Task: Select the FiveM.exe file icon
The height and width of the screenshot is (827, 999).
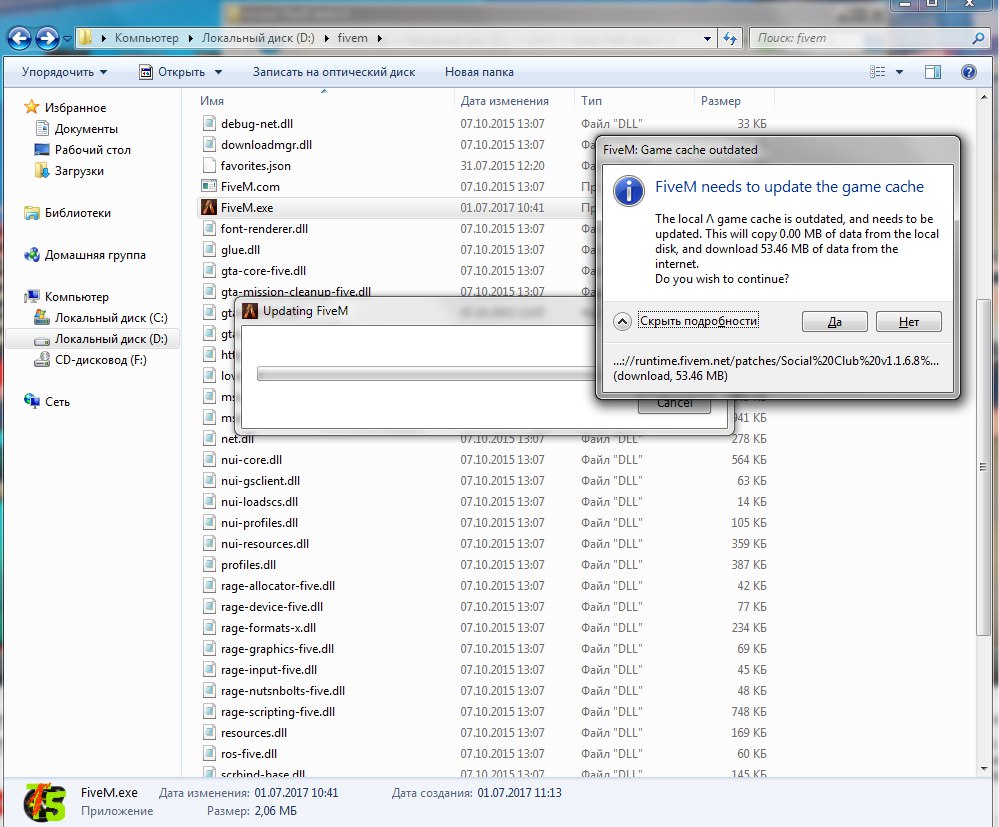Action: (x=209, y=208)
